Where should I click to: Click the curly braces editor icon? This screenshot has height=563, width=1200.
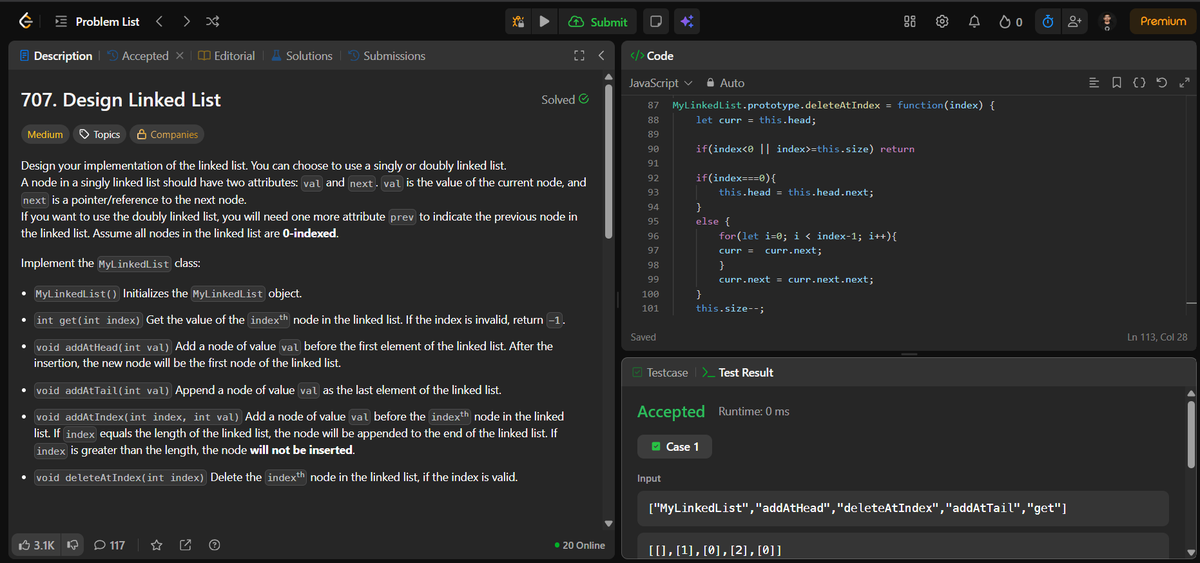pos(1138,83)
